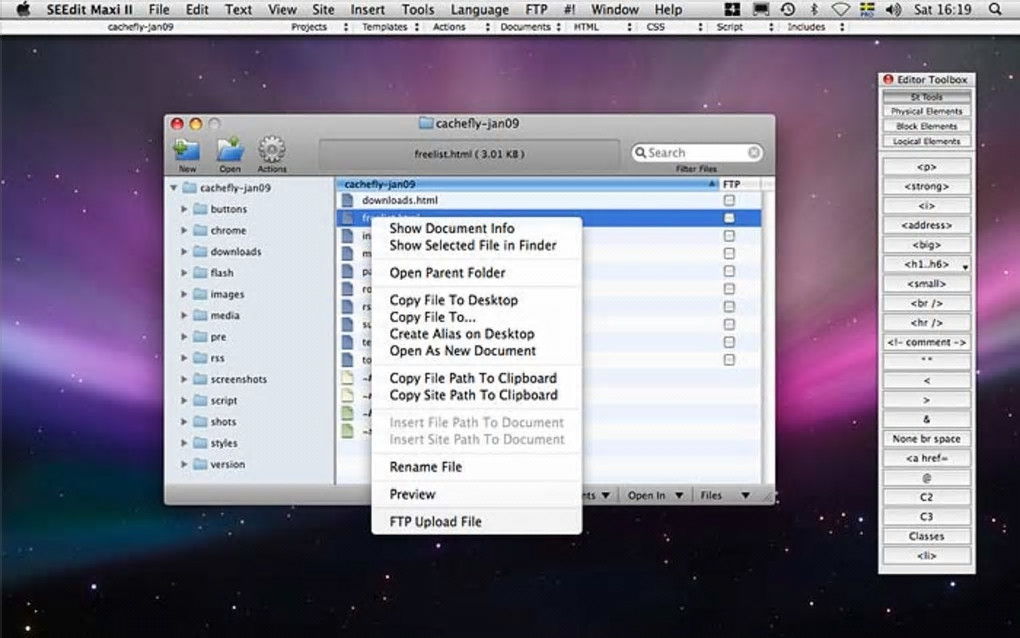
Task: Click the buttons folder icon
Action: click(x=200, y=209)
